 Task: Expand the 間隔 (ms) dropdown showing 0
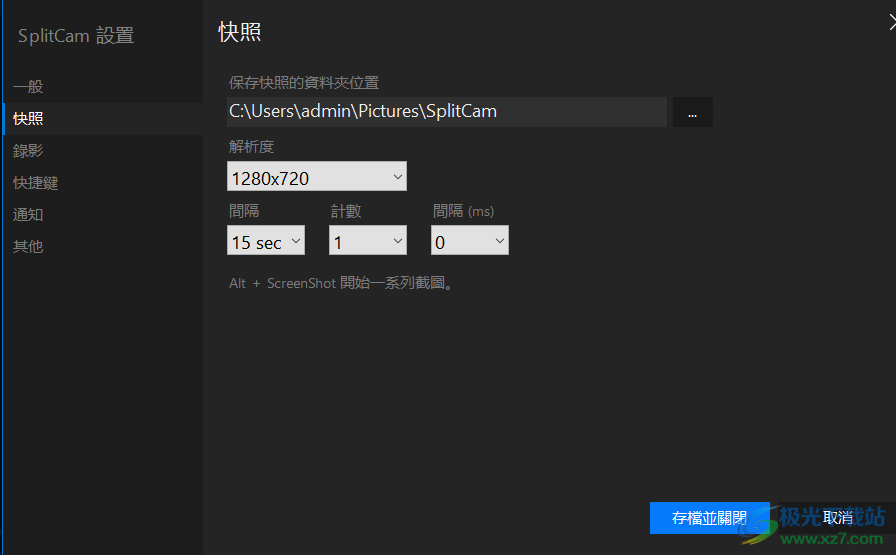[470, 240]
